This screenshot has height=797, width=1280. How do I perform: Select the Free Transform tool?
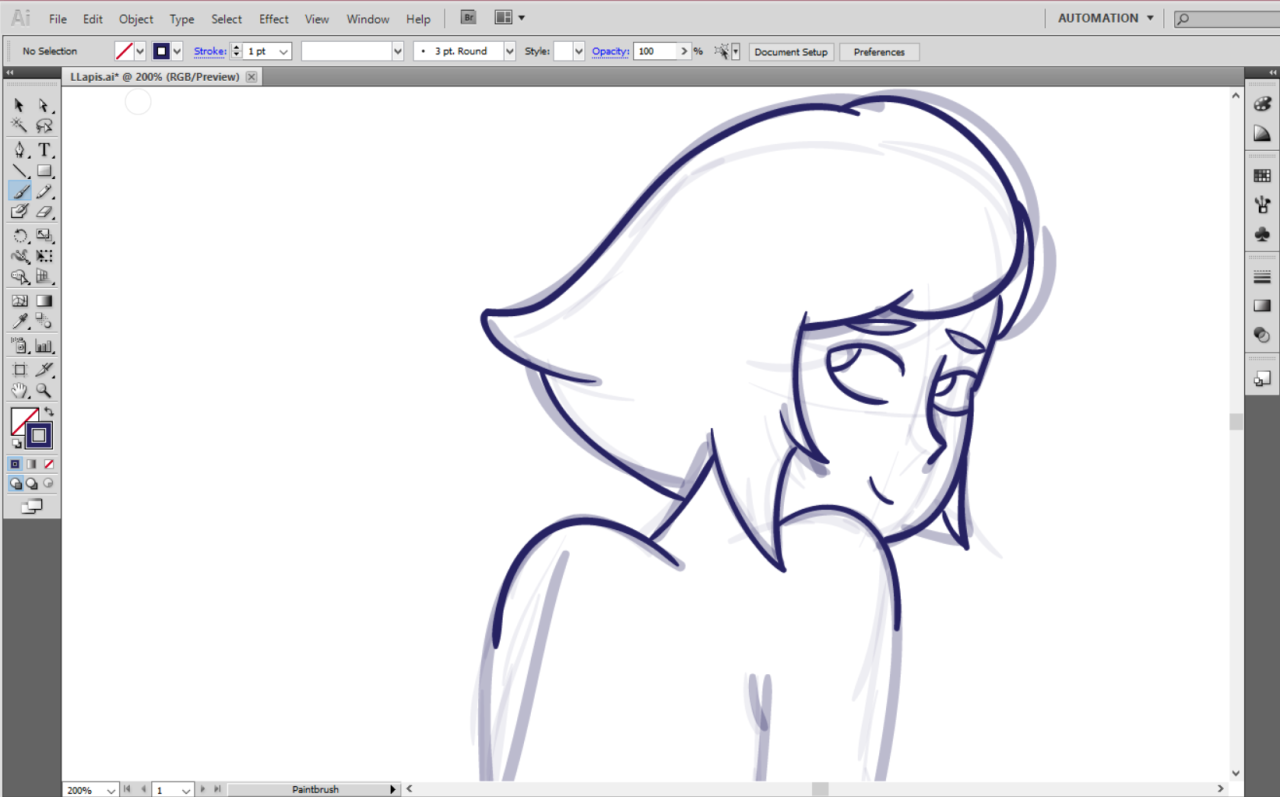pyautogui.click(x=44, y=257)
